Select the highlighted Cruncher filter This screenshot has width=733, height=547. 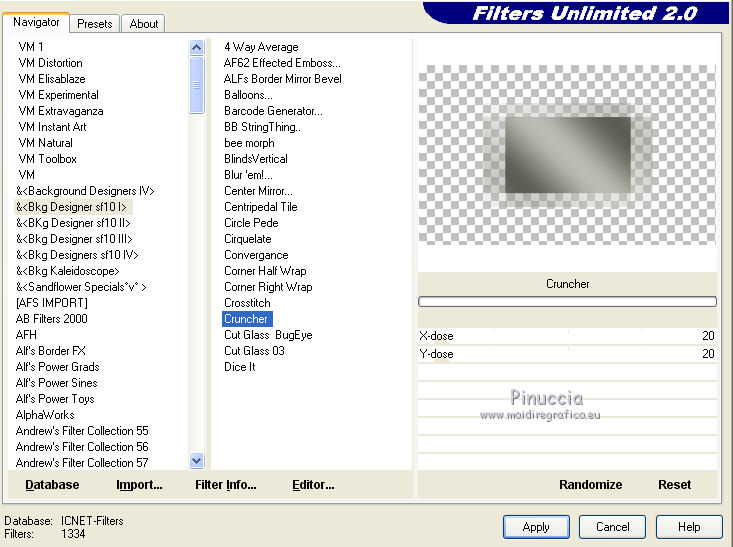click(x=247, y=319)
